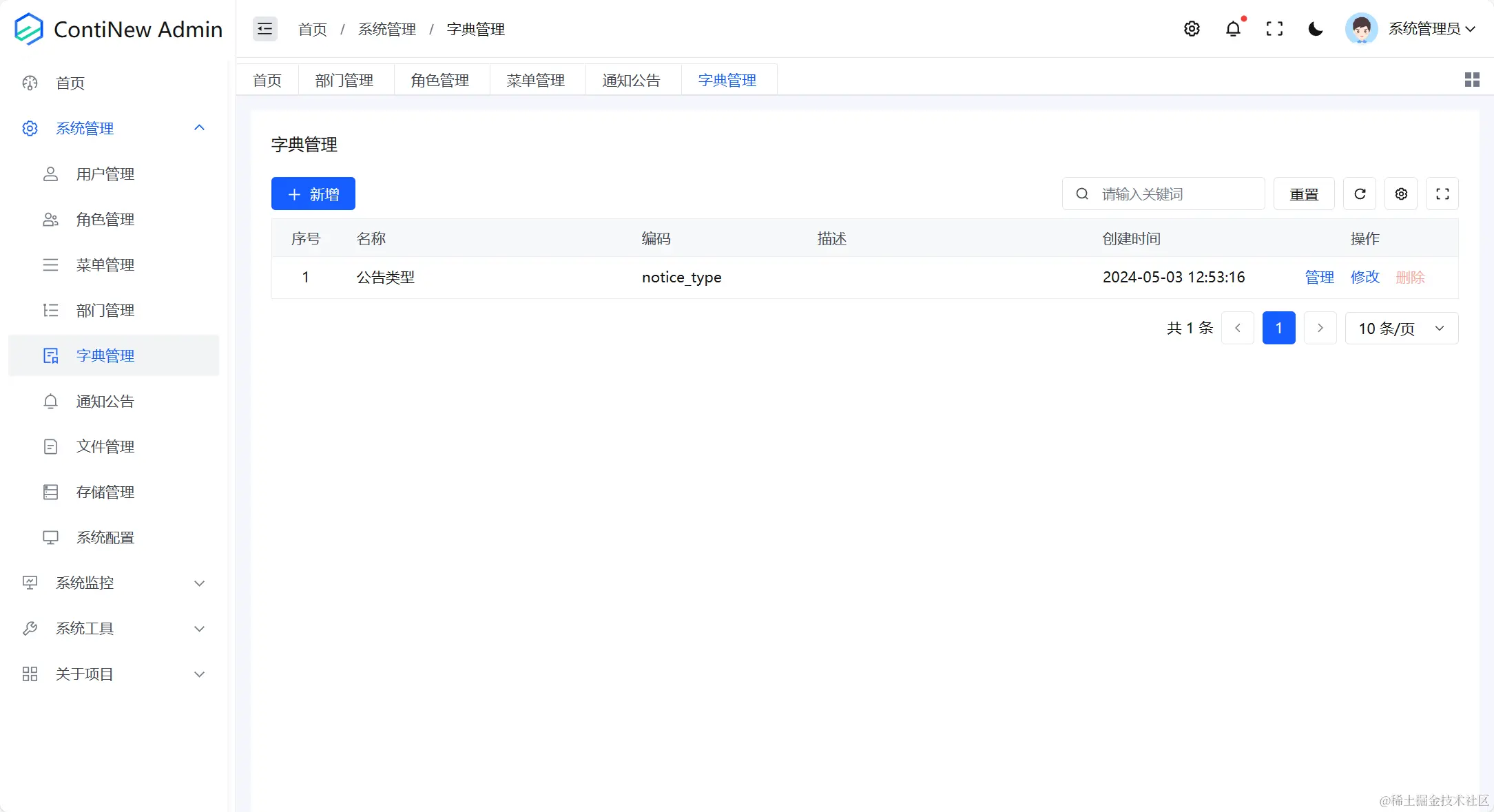This screenshot has height=812, width=1494.
Task: Expand the dictionary table to fullscreen
Action: 1442,194
